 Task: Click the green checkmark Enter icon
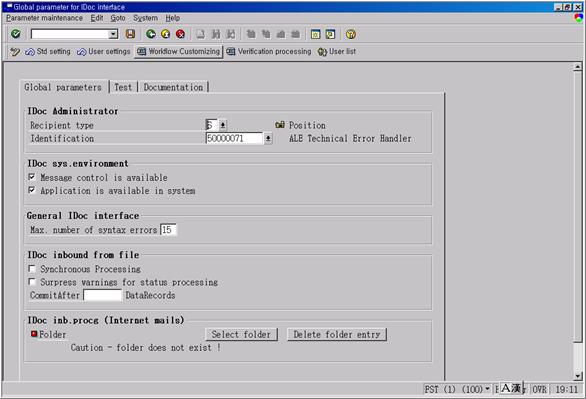pos(15,34)
